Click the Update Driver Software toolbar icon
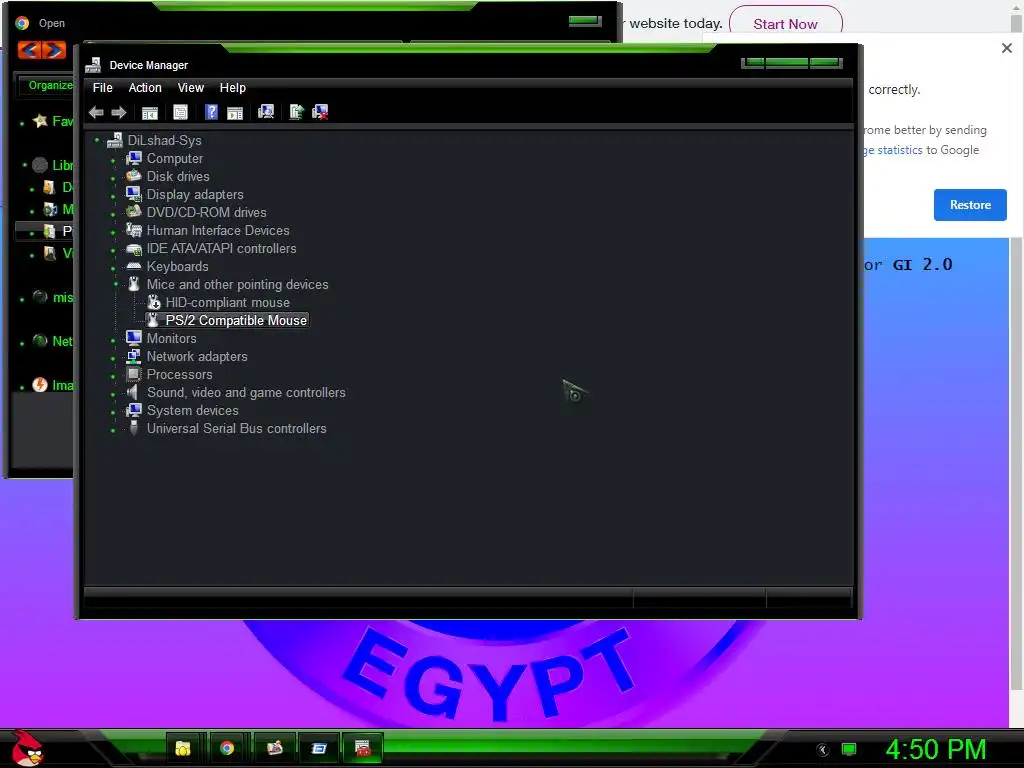Viewport: 1024px width, 768px height. [x=296, y=112]
